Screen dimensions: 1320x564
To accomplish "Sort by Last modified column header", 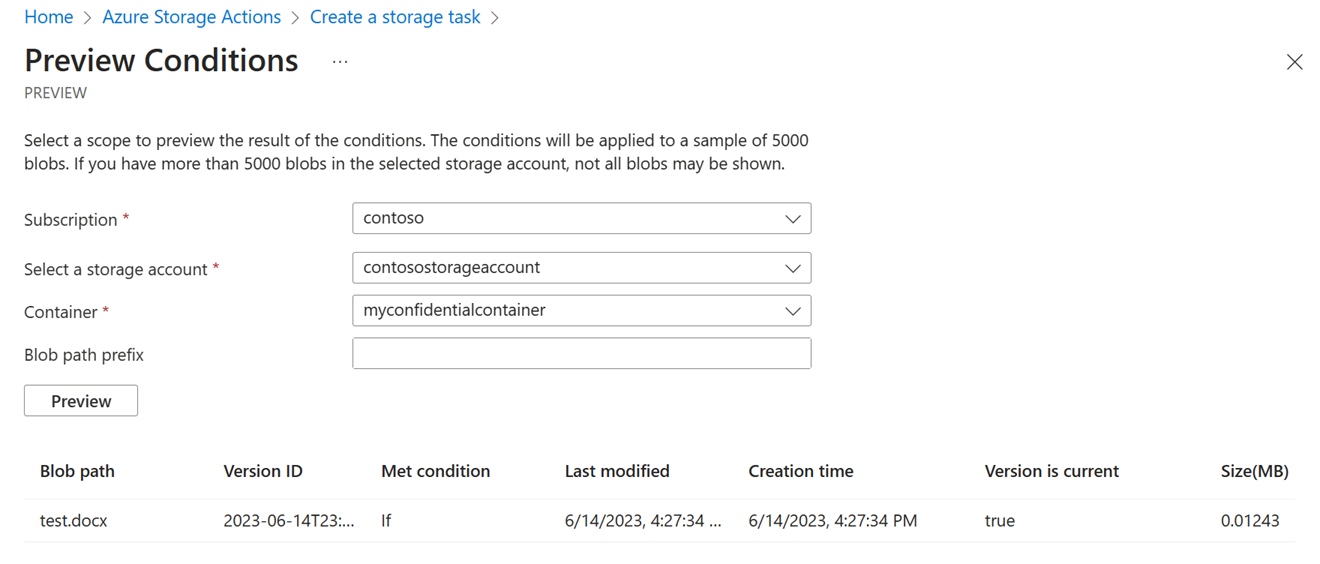I will [617, 471].
